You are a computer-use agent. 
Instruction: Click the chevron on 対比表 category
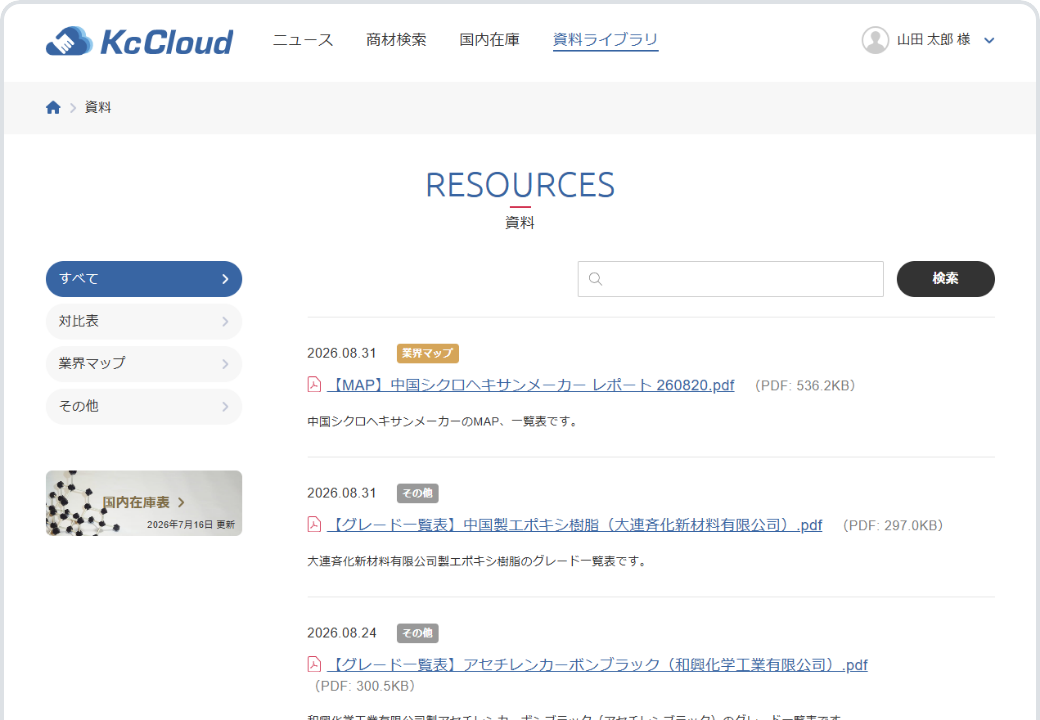[226, 322]
